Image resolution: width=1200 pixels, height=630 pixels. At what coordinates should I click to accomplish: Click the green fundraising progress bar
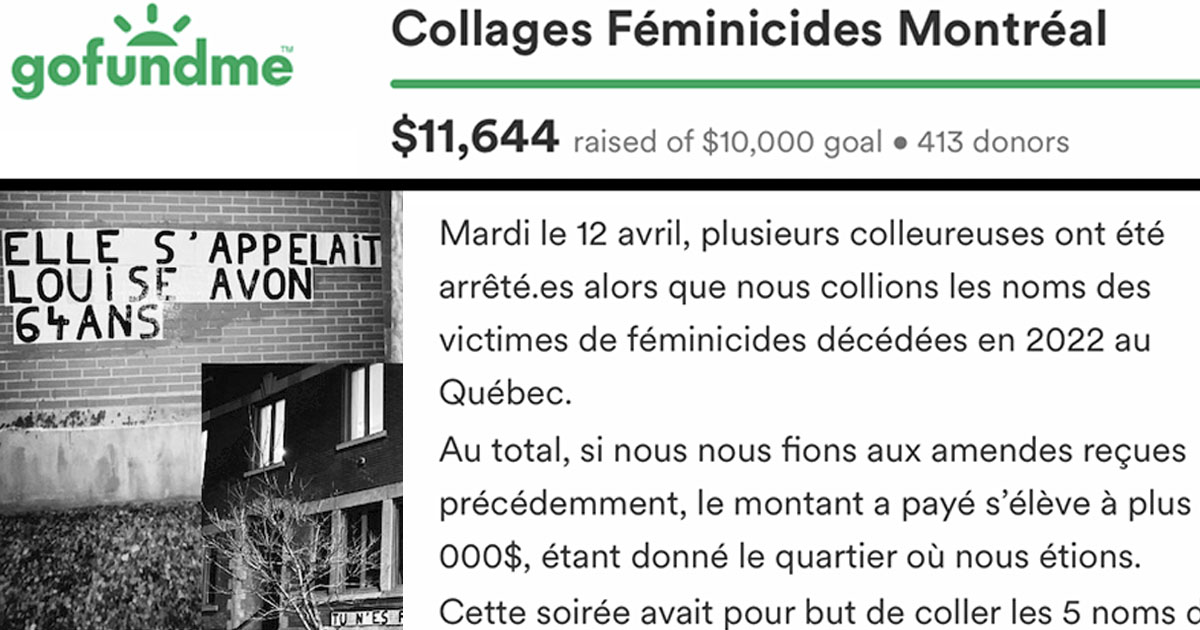pyautogui.click(x=795, y=84)
